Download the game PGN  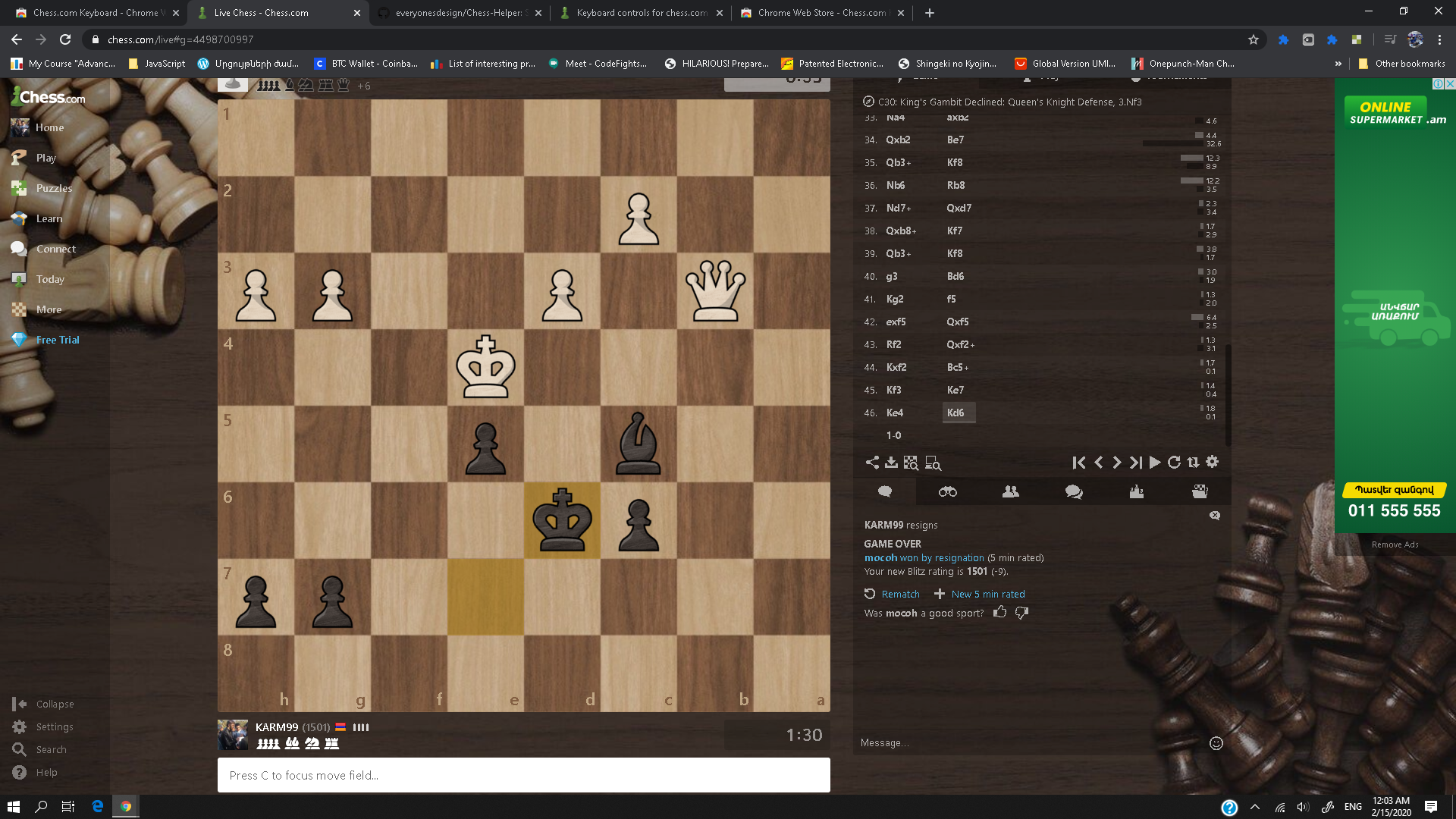[x=891, y=463]
